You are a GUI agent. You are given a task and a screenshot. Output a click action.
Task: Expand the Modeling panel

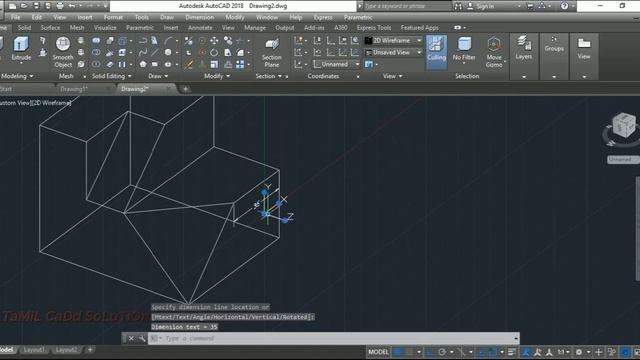[17, 76]
